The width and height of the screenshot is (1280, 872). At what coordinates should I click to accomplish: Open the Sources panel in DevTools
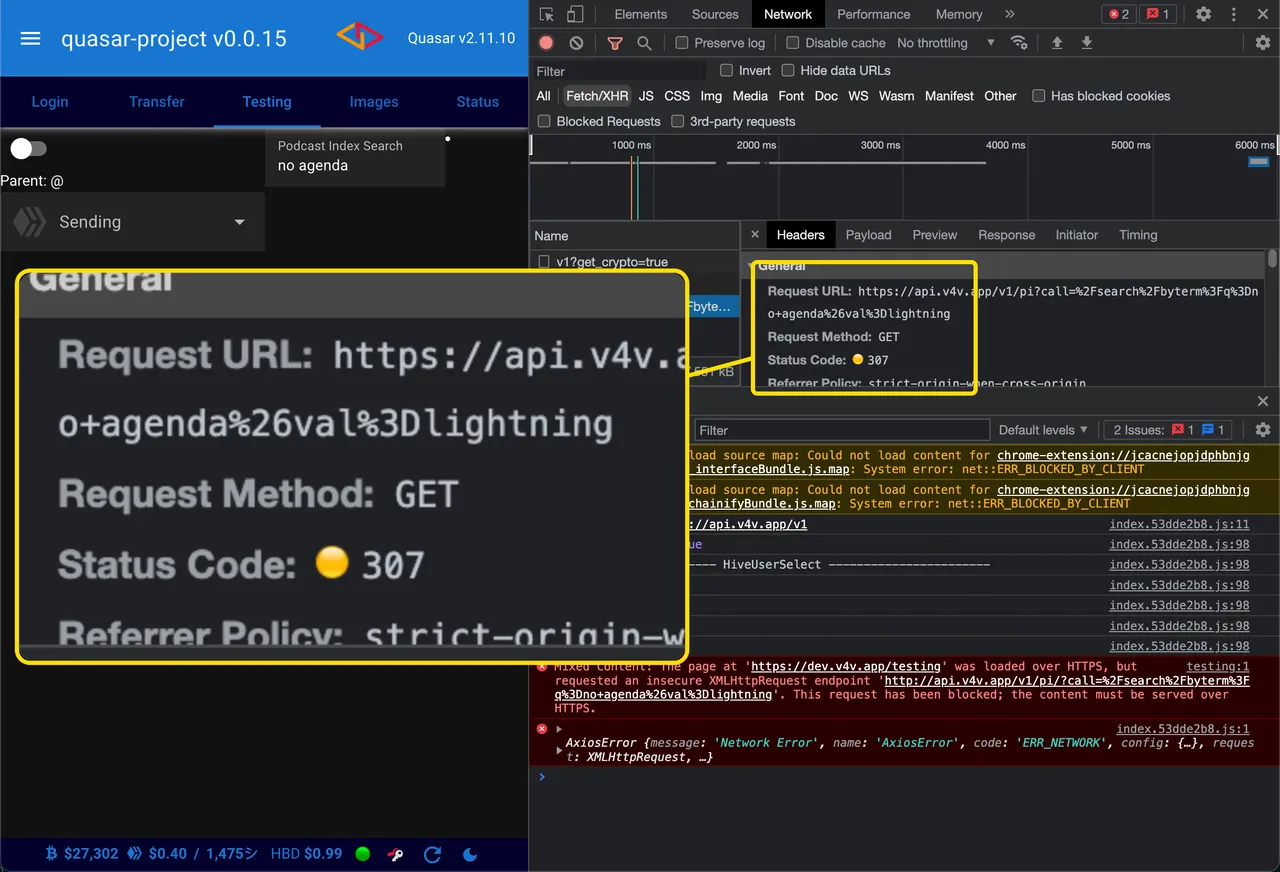715,14
